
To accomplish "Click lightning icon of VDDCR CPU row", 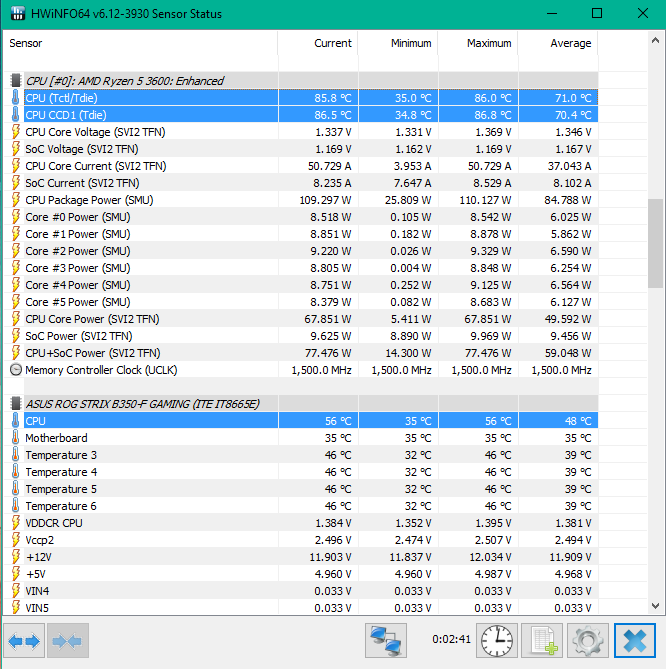I will tap(16, 523).
